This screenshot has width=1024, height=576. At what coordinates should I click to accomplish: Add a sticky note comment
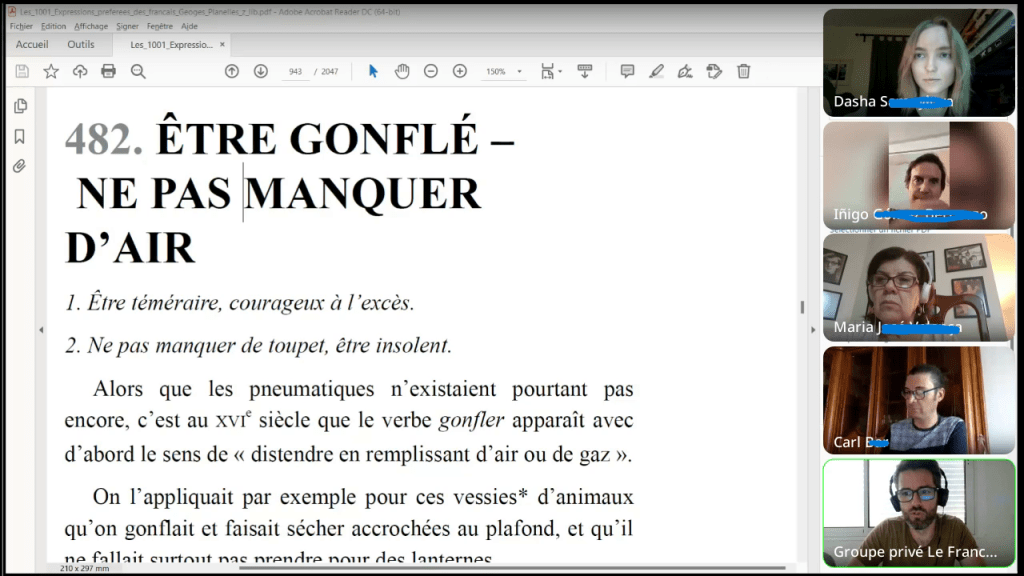click(627, 71)
